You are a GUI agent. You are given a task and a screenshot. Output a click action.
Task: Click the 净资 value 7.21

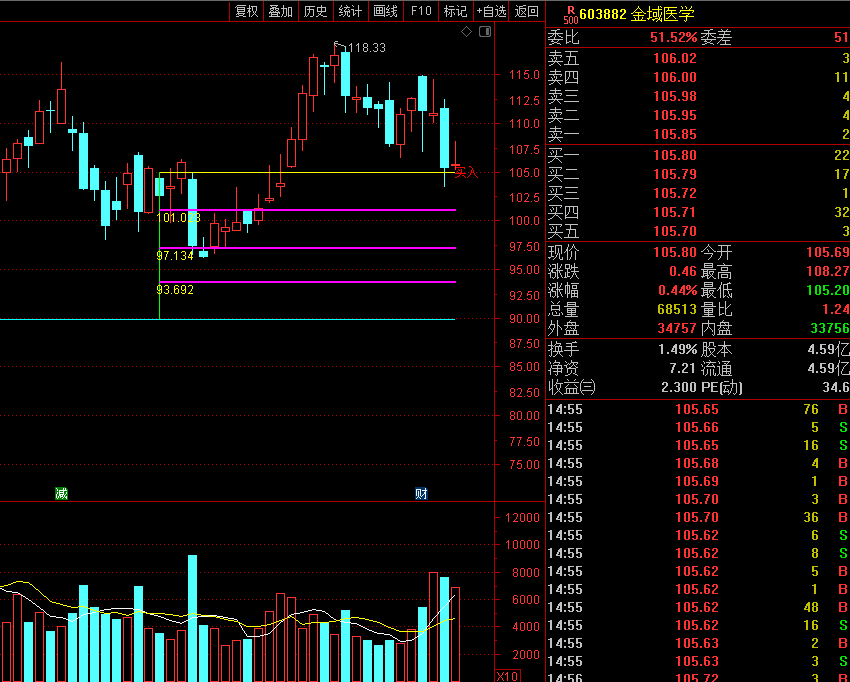click(x=682, y=369)
